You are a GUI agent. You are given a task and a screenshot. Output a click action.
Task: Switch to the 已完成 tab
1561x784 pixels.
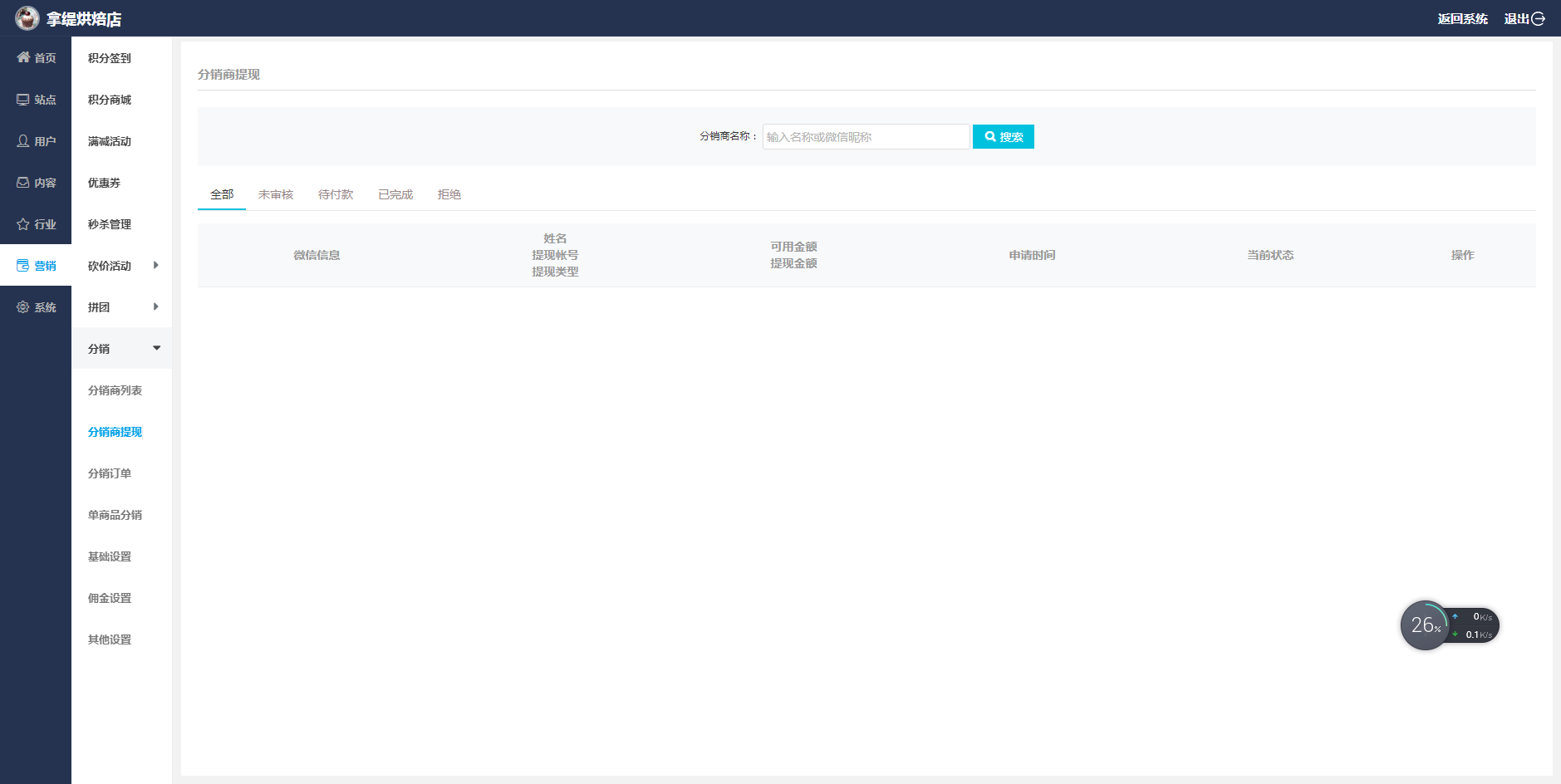[395, 194]
